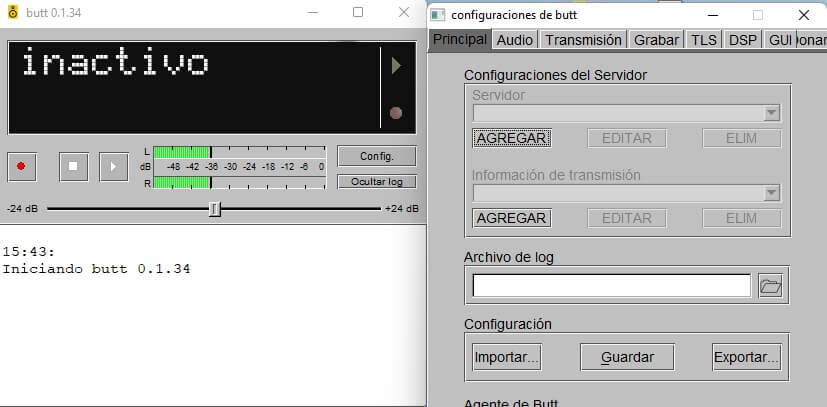Click the left channel VU meter
This screenshot has width=827, height=407.
(239, 152)
